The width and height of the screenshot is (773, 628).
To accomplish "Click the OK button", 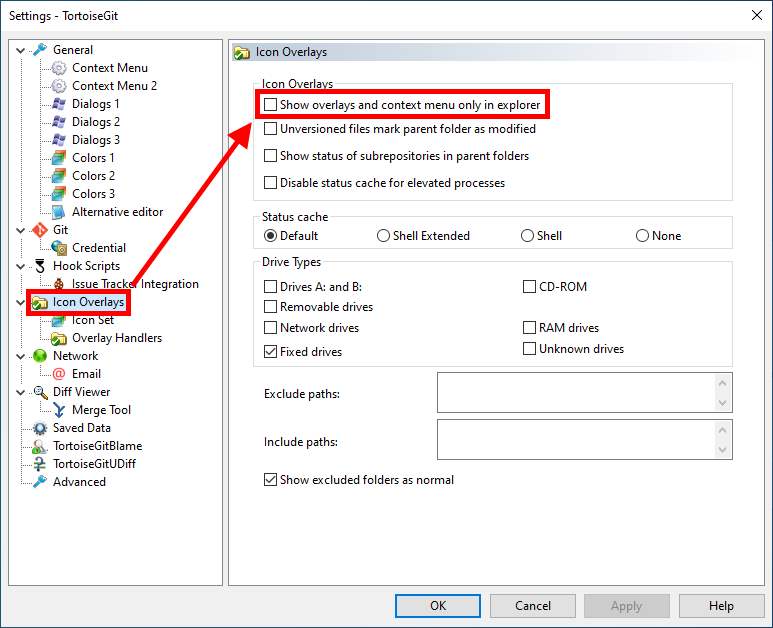I will (438, 606).
